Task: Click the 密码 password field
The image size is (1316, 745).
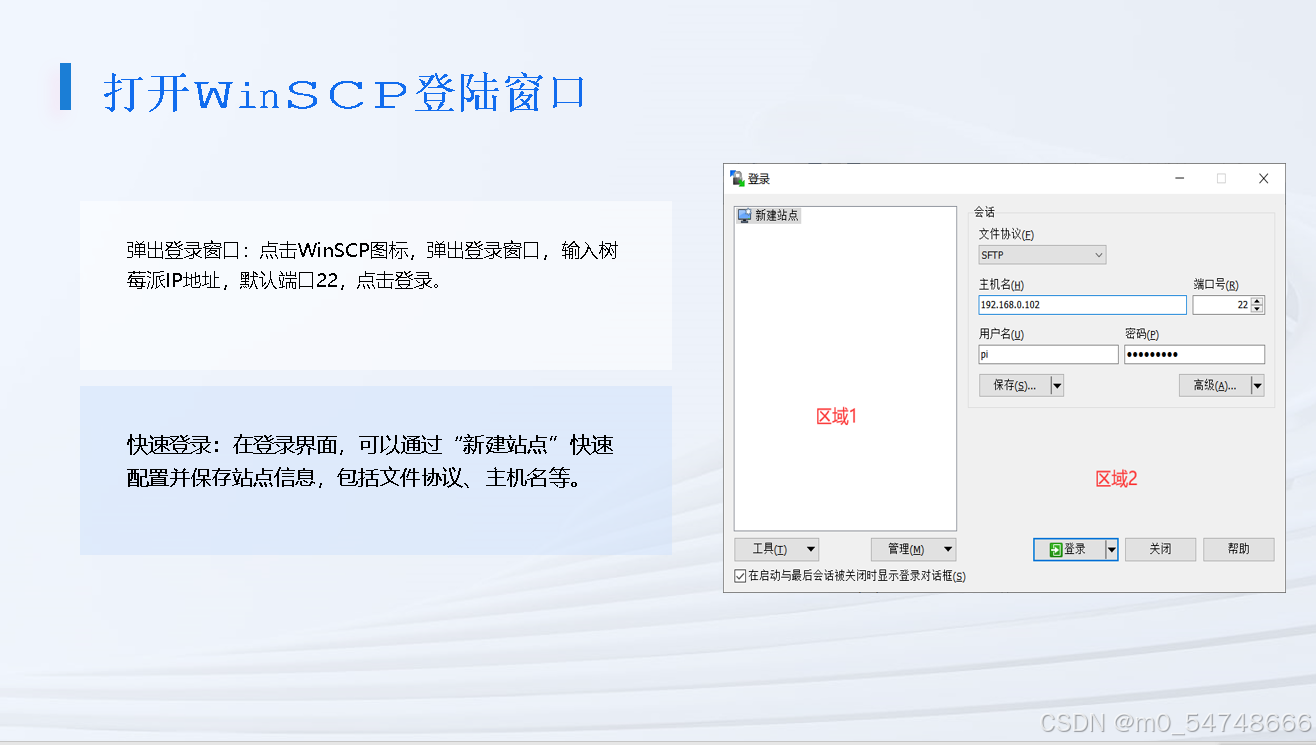Action: click(x=1194, y=355)
